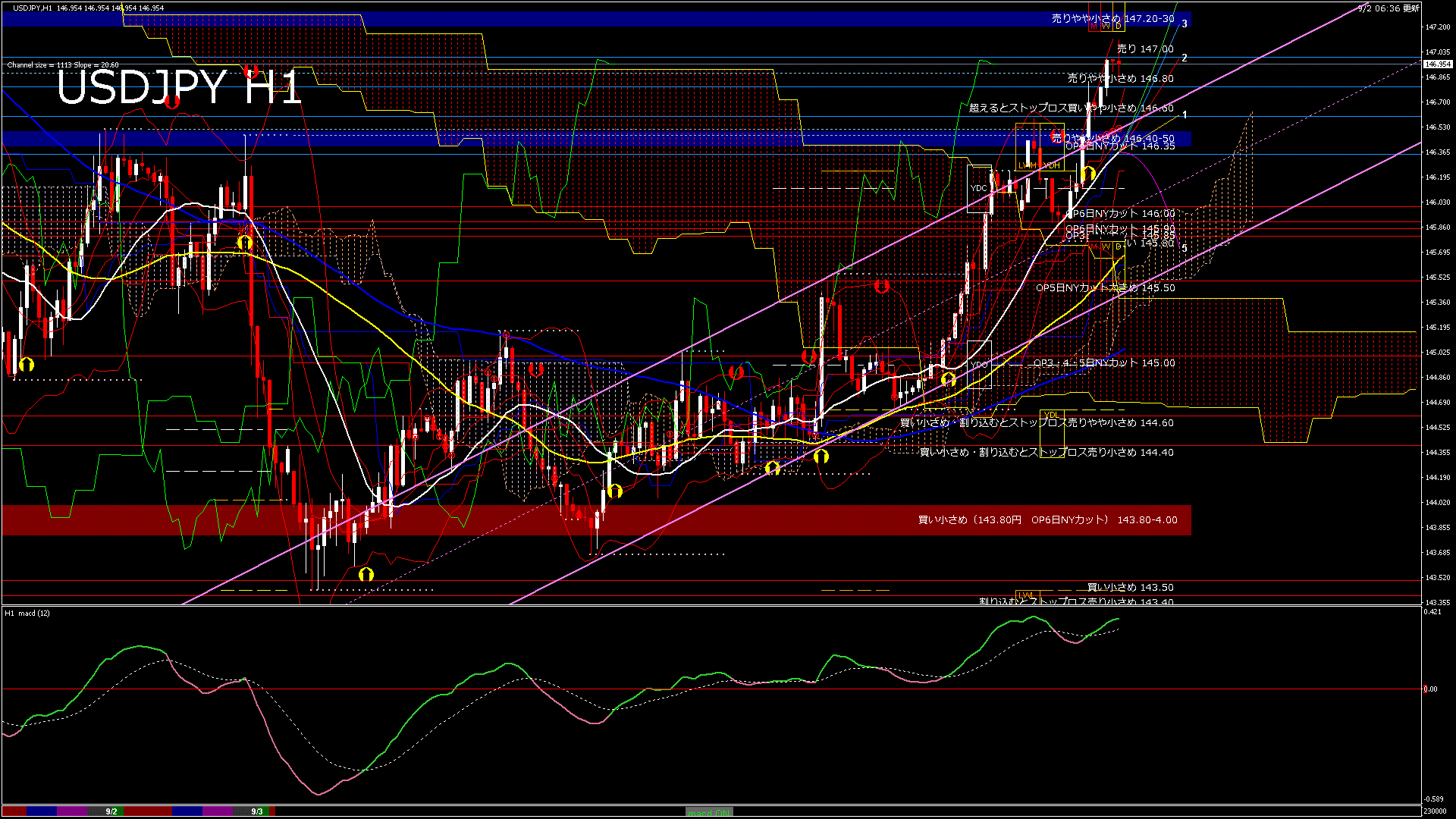The image size is (1456, 819).
Task: Click the "H1 macd (12)" indicator label
Action: pos(27,613)
